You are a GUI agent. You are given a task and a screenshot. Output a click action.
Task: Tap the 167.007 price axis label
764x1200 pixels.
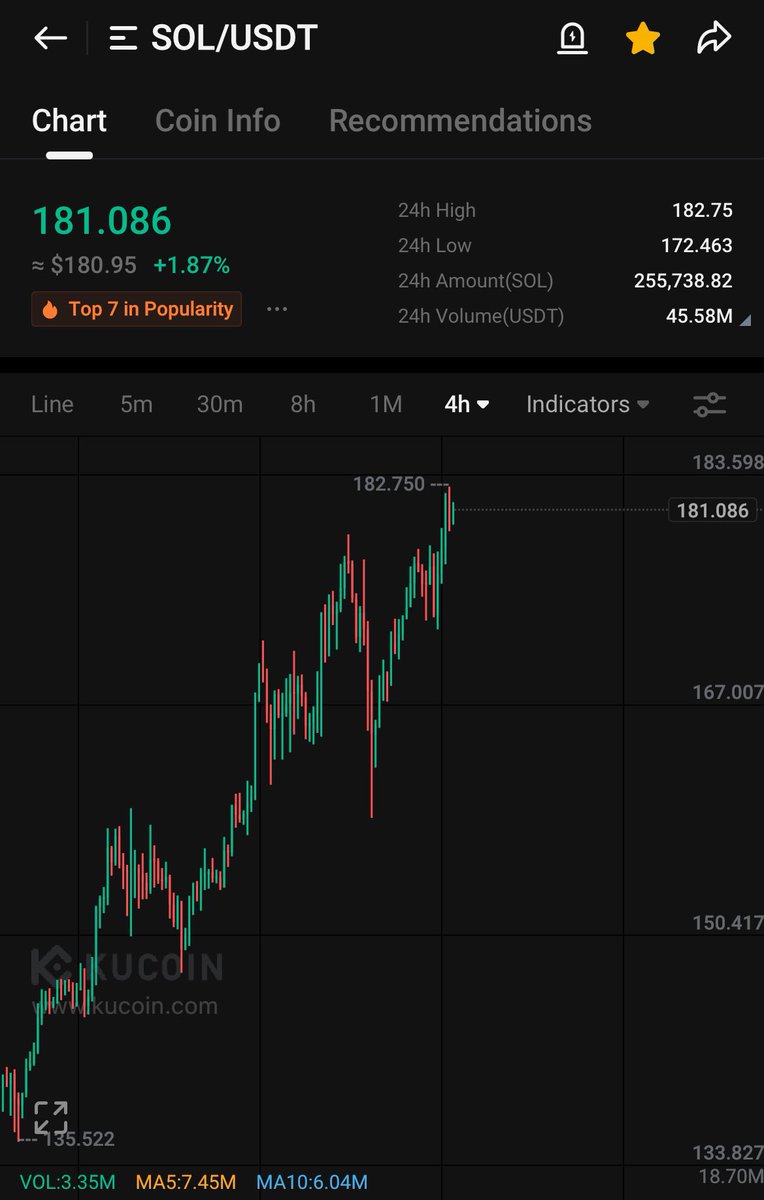(x=728, y=692)
